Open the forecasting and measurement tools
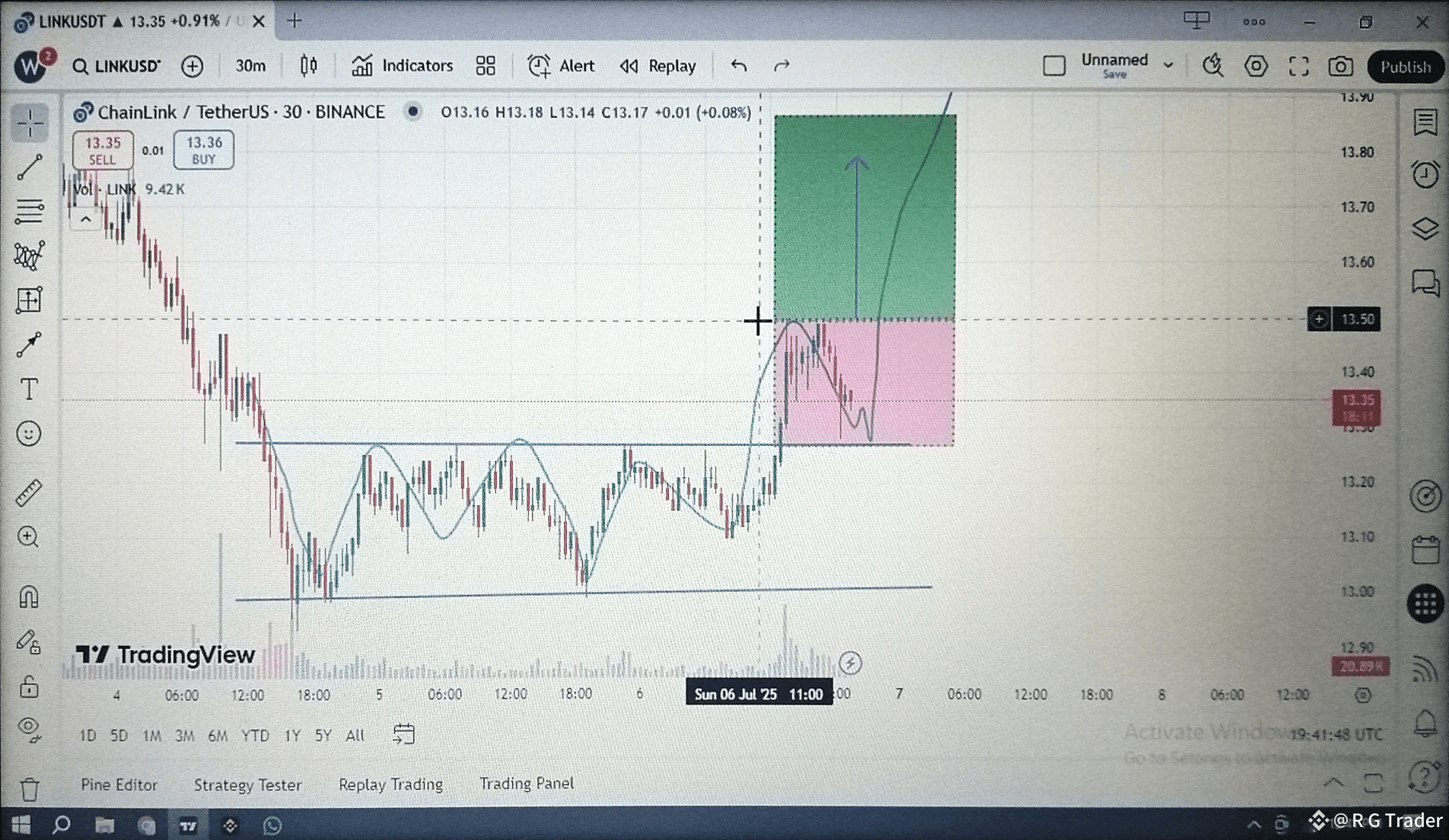Screen dimensions: 1449x840 pyautogui.click(x=30, y=301)
